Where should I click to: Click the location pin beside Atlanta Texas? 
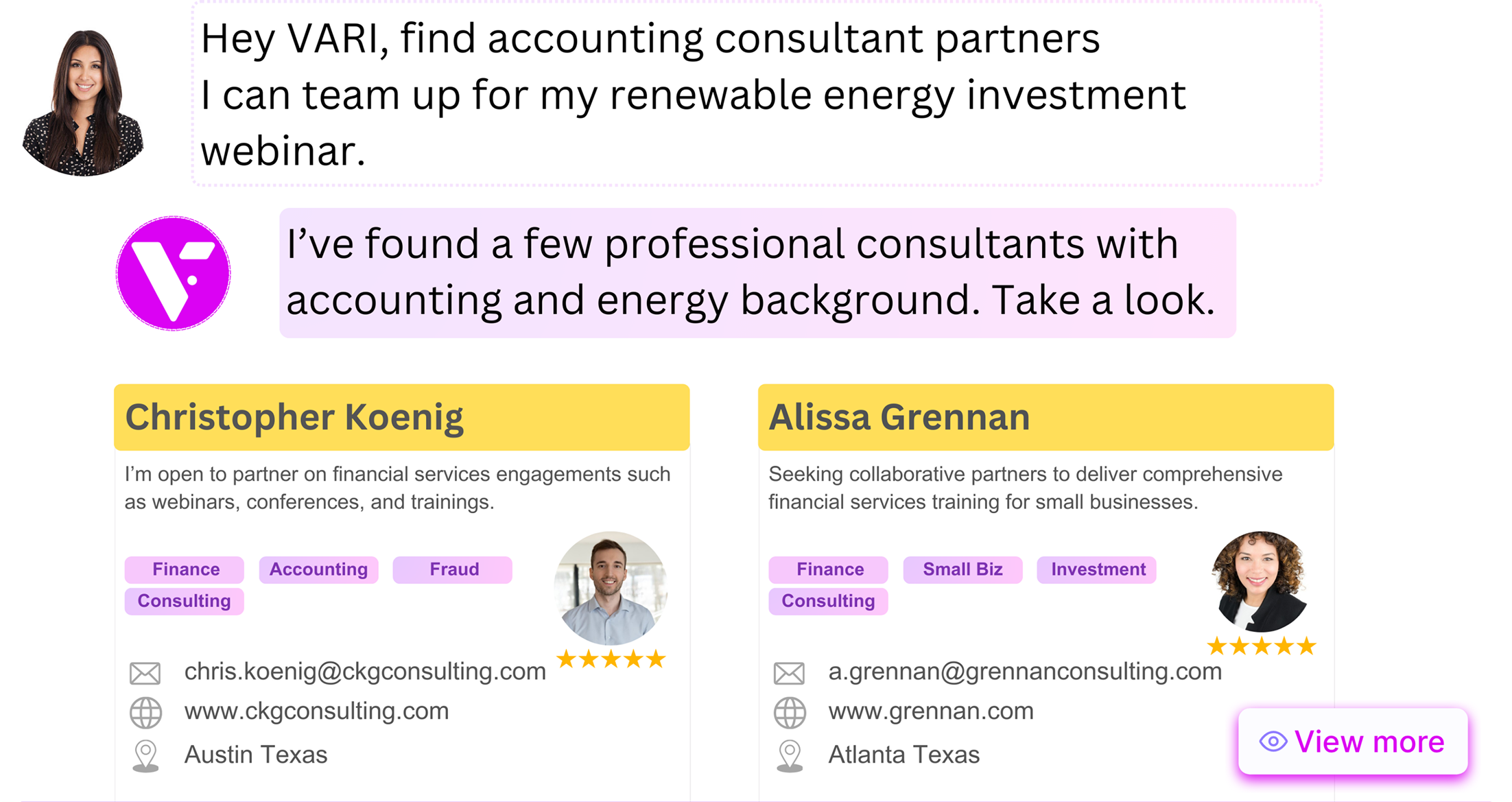pyautogui.click(x=790, y=756)
